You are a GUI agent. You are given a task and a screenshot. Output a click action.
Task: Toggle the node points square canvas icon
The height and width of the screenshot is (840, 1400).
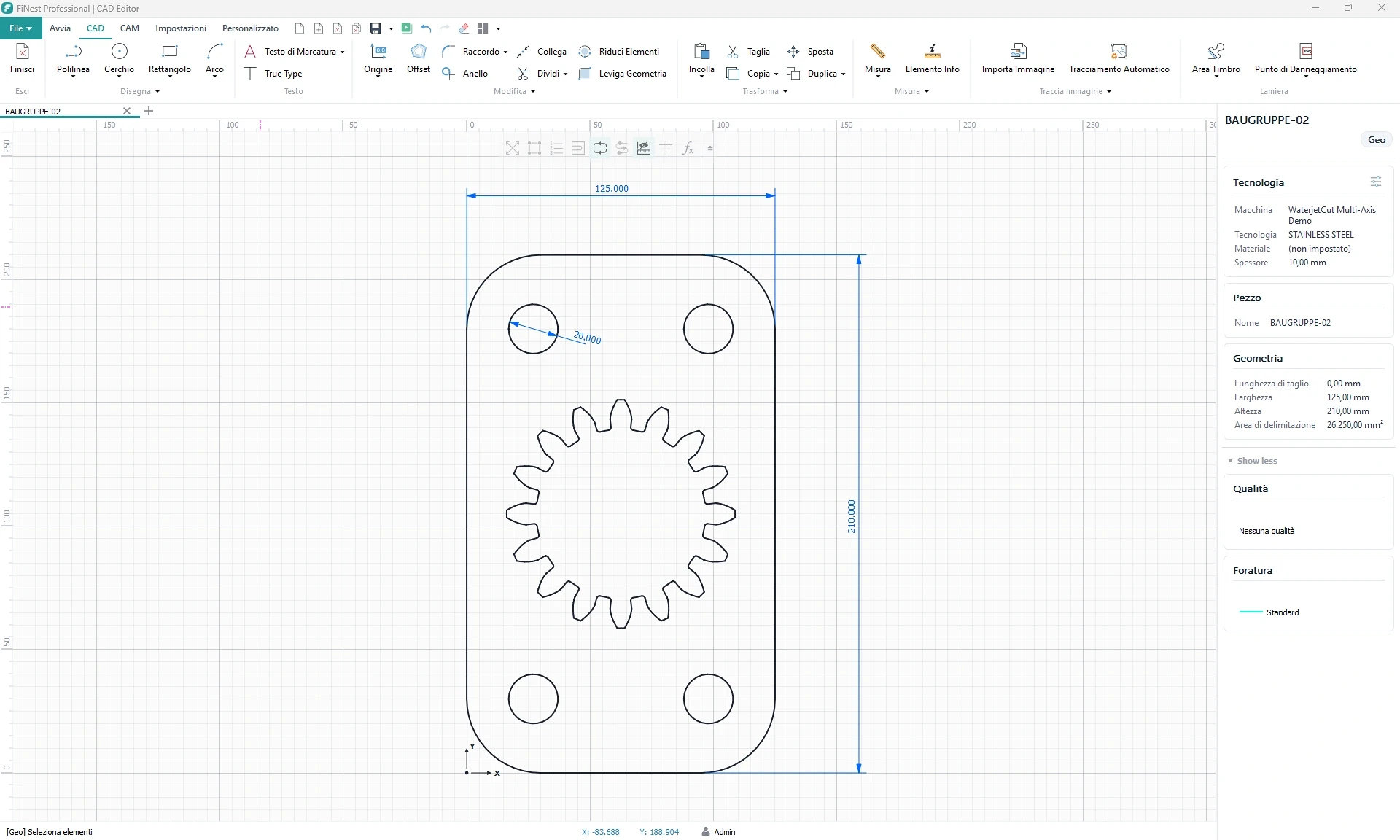pos(534,148)
